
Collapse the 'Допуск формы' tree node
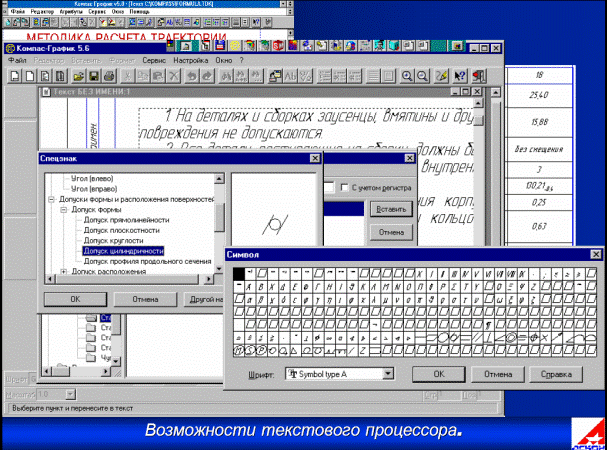63,210
